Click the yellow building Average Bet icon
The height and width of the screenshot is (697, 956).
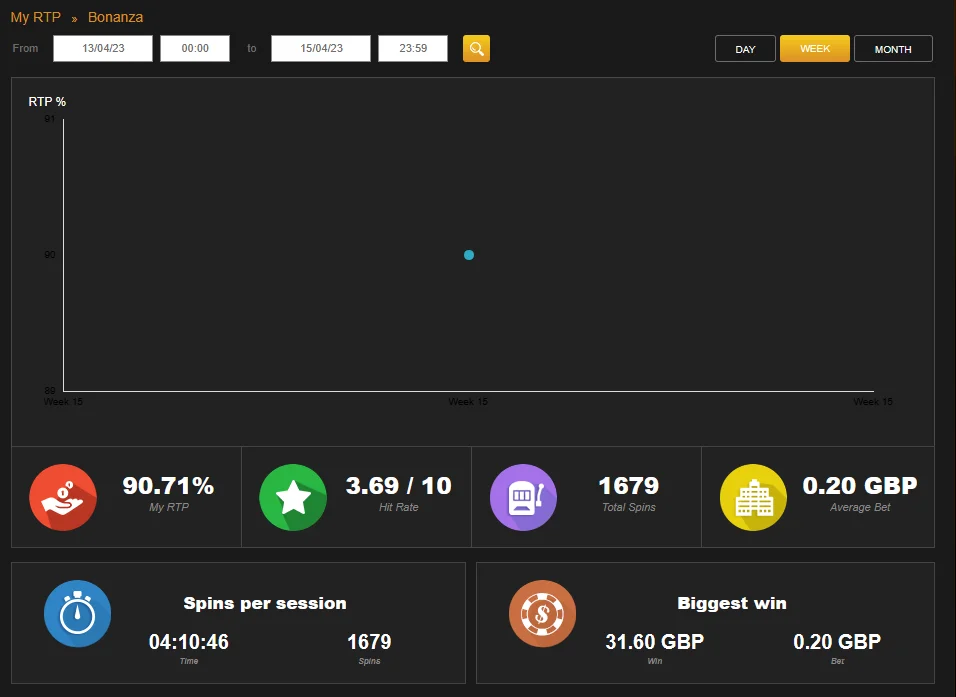tap(754, 498)
